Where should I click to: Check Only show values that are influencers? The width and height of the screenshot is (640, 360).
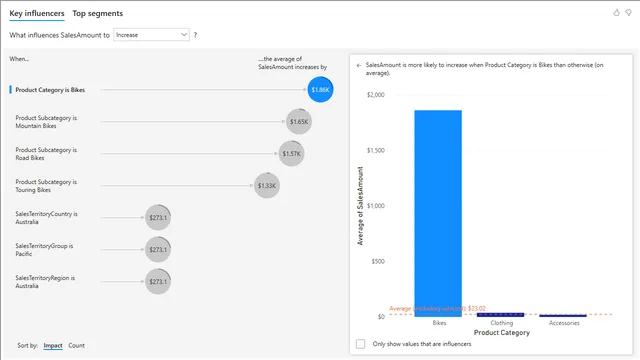coord(360,344)
